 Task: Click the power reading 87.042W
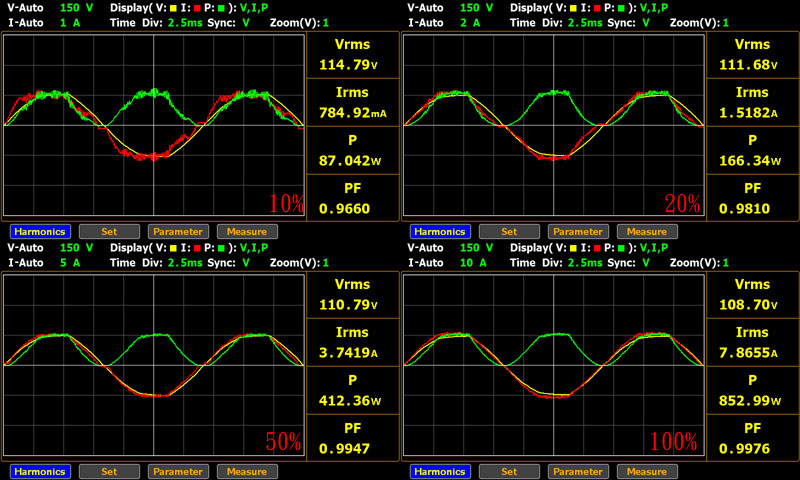(350, 161)
